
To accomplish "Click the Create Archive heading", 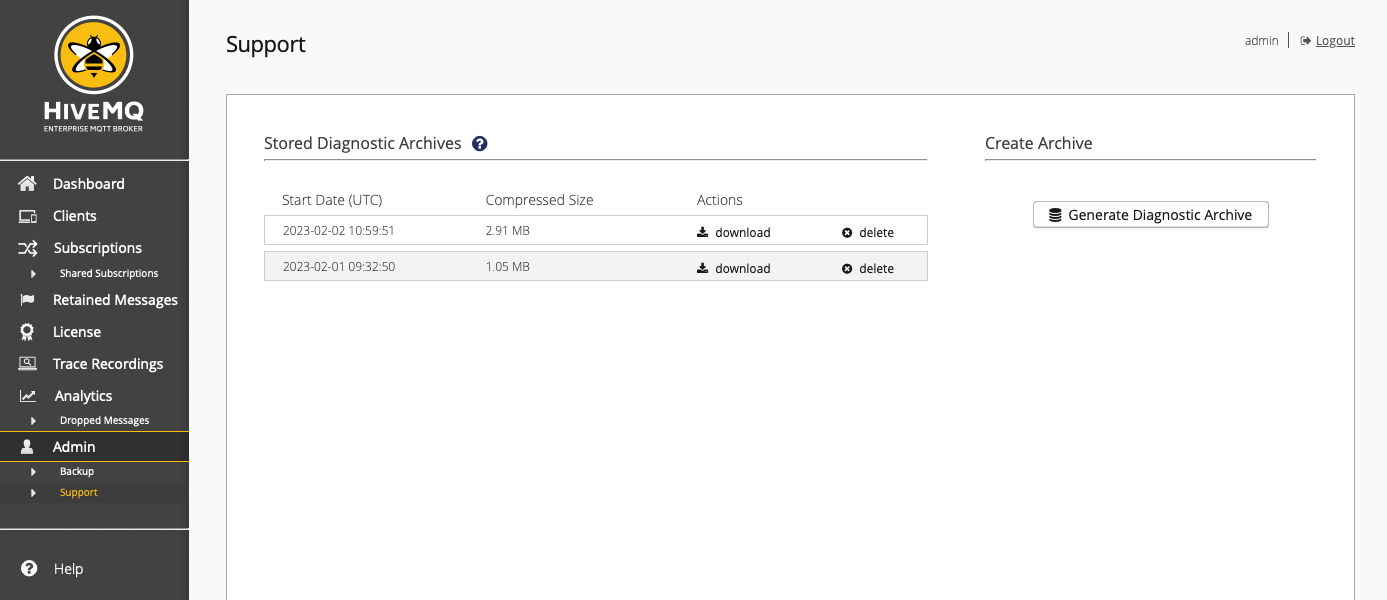I will click(x=1039, y=143).
